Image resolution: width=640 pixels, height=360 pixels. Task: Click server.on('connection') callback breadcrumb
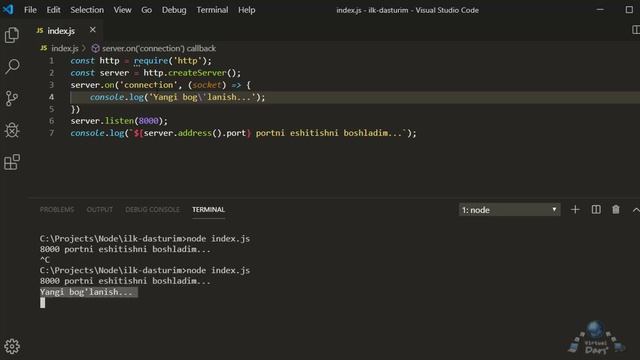(x=159, y=48)
